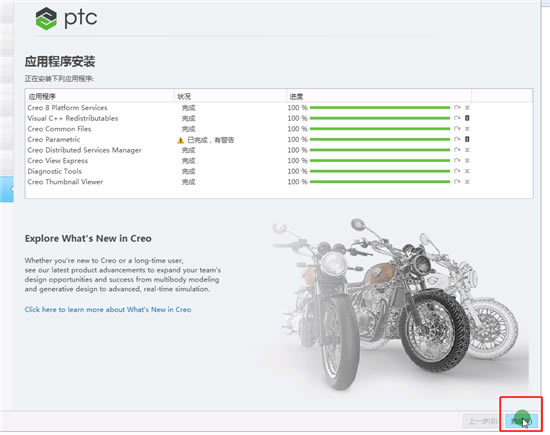
Task: Click cancel X for Creo View Express
Action: pyautogui.click(x=467, y=160)
